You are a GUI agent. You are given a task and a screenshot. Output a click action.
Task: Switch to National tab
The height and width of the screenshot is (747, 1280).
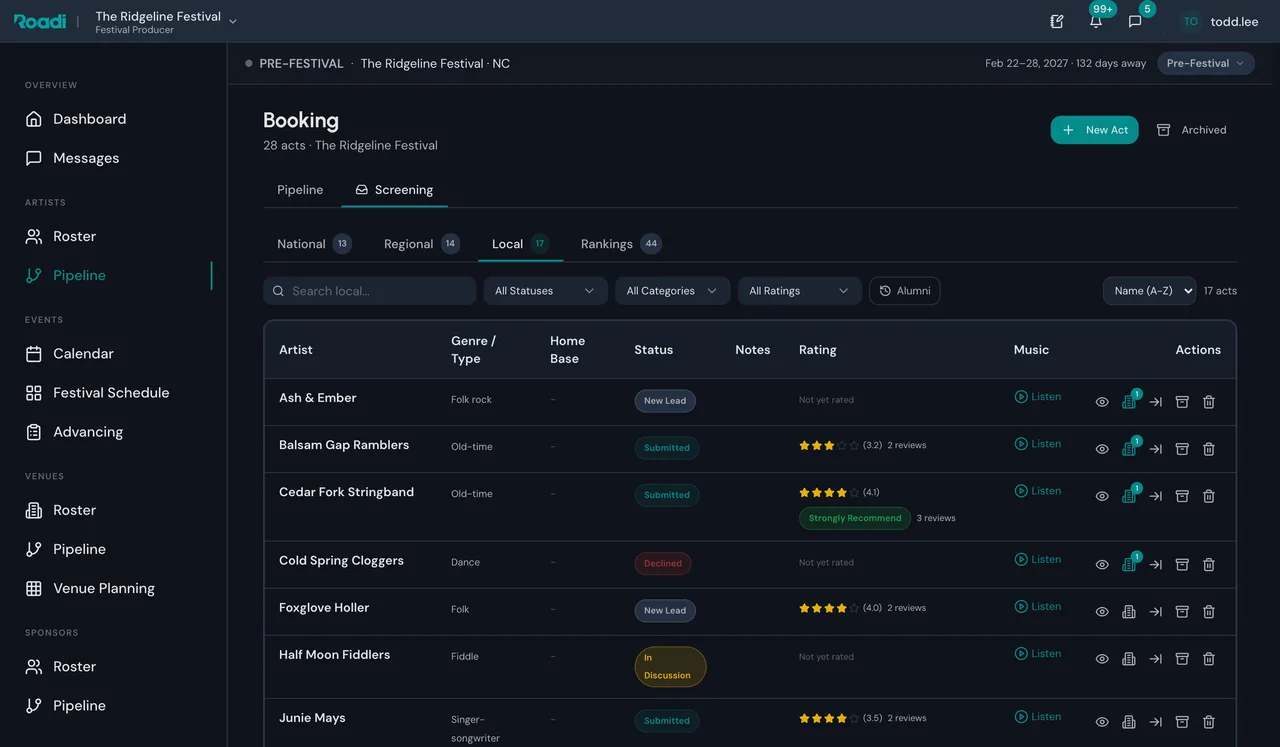pos(314,244)
